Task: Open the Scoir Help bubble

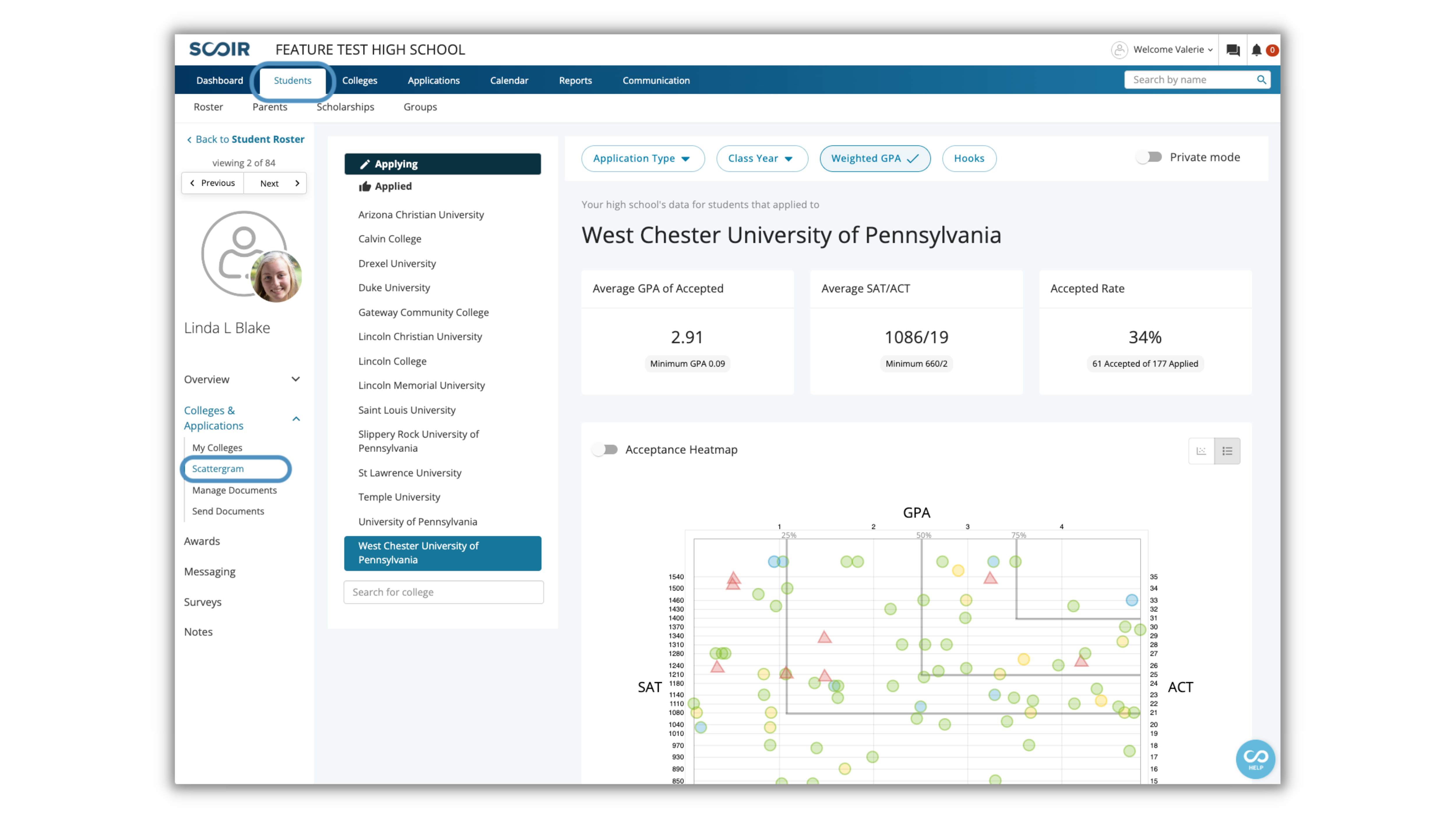Action: click(x=1255, y=758)
